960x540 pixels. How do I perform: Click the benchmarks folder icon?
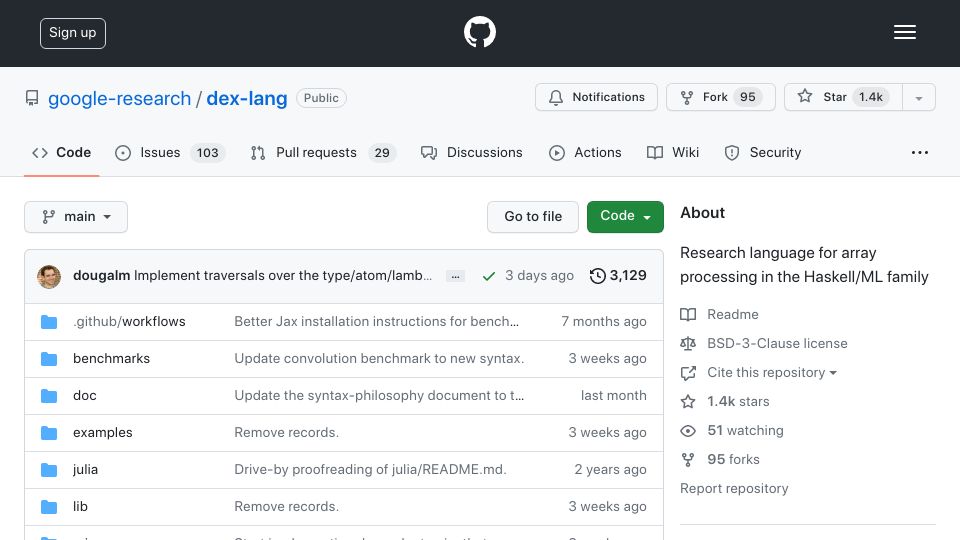coord(49,359)
